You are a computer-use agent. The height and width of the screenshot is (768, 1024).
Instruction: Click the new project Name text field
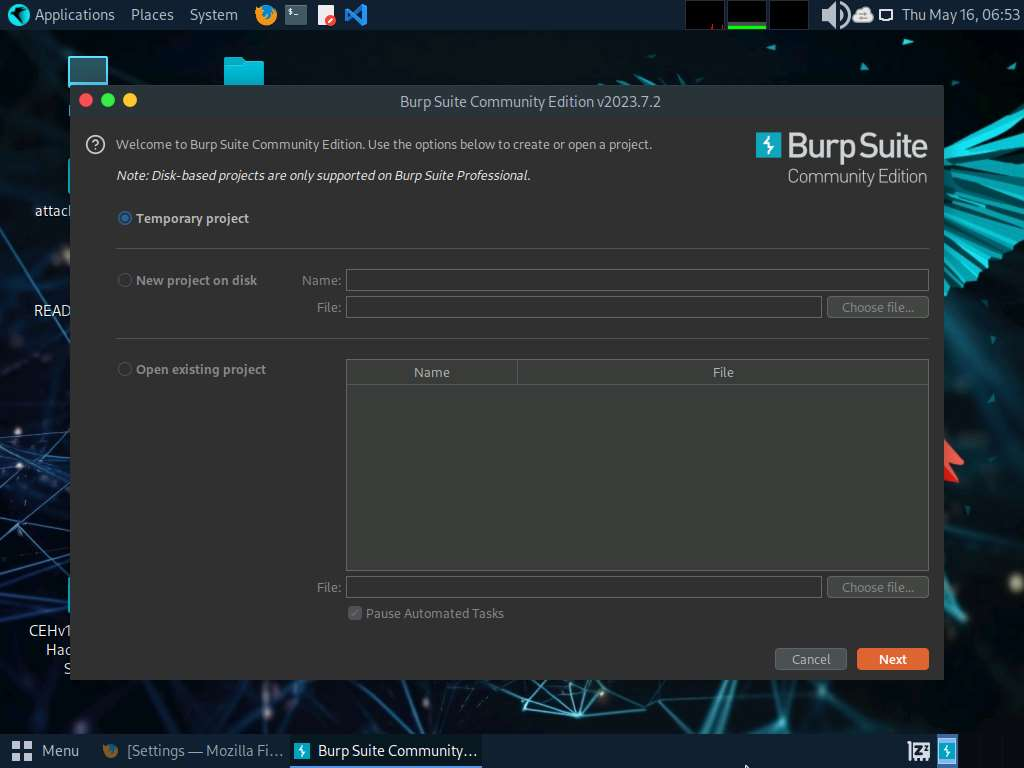click(636, 280)
